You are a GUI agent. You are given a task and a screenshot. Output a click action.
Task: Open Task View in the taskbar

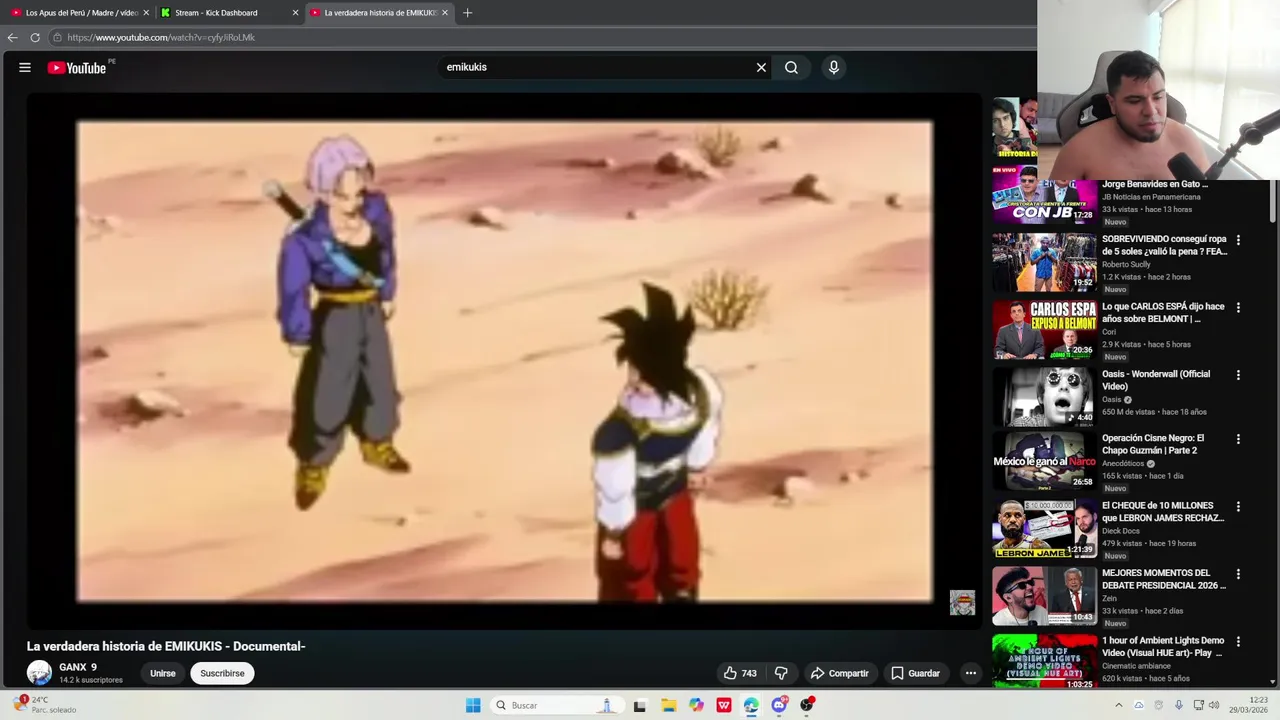click(x=640, y=705)
